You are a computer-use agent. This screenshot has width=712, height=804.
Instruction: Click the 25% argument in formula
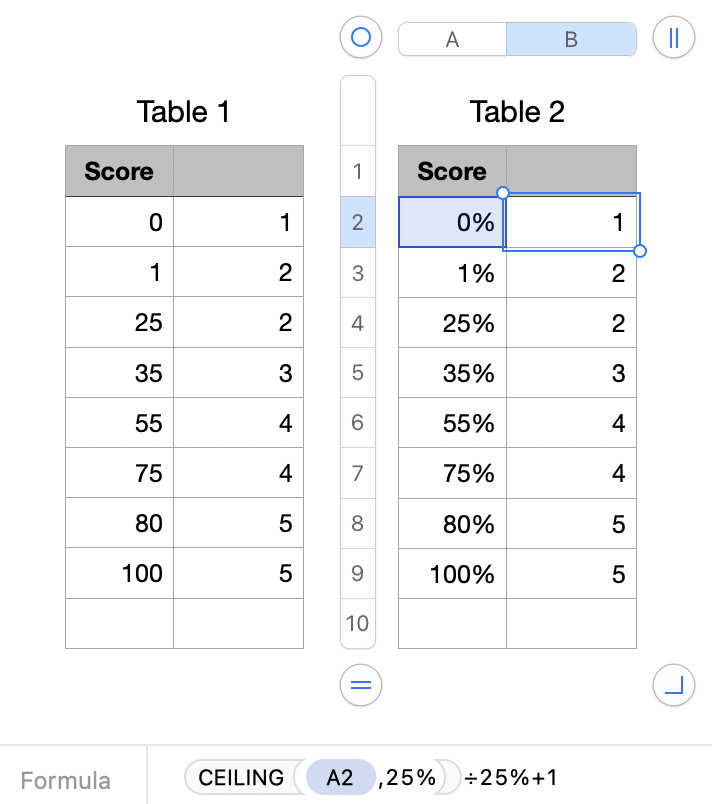pos(412,777)
